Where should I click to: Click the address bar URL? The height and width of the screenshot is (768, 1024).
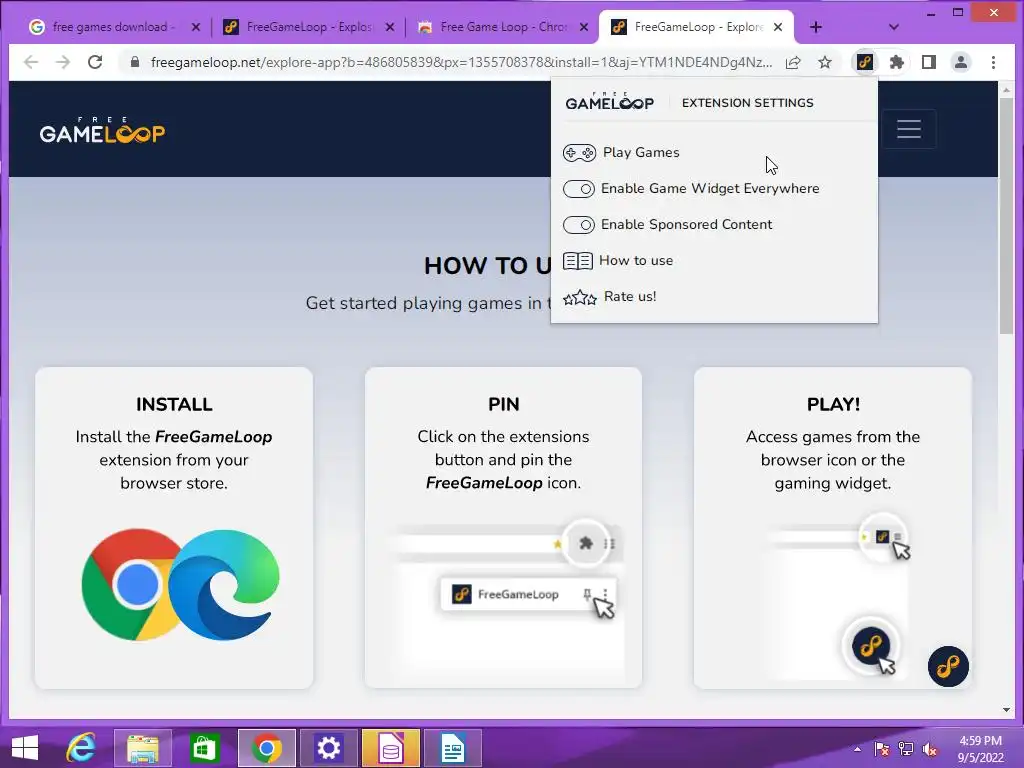tap(461, 62)
